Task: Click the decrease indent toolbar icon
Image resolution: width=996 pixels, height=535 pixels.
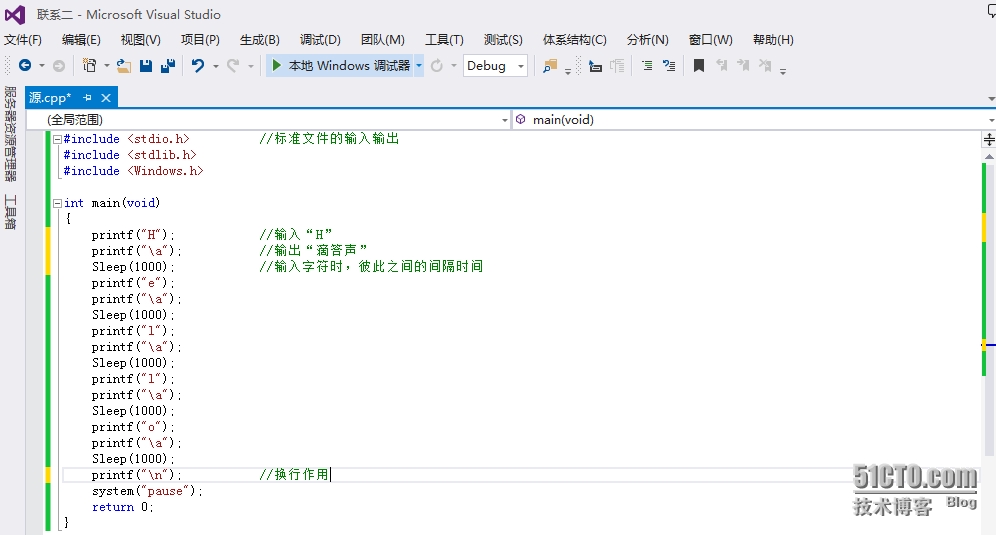Action: pos(595,65)
